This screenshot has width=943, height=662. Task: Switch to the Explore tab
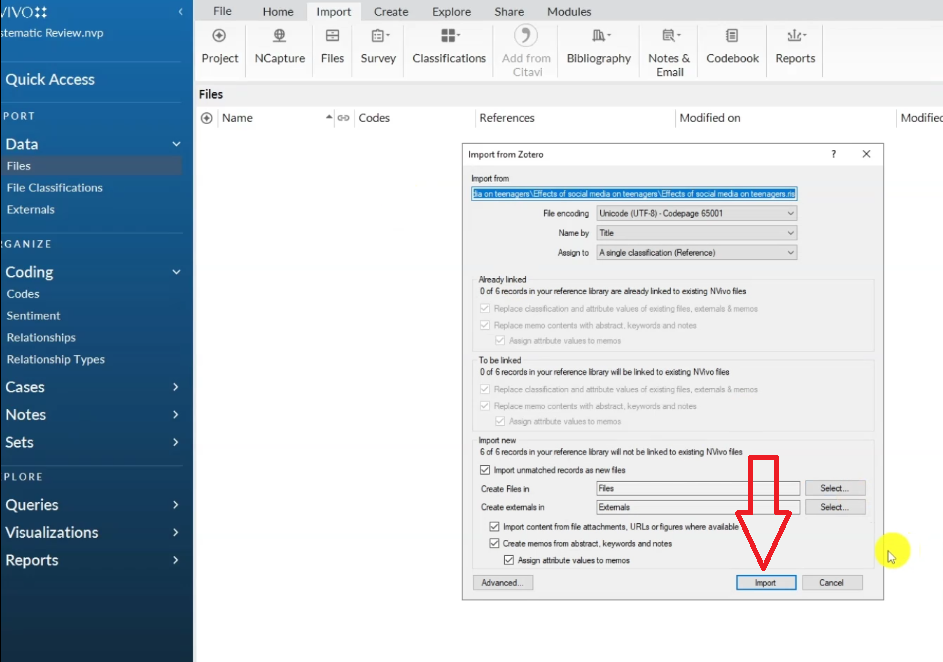(x=451, y=11)
